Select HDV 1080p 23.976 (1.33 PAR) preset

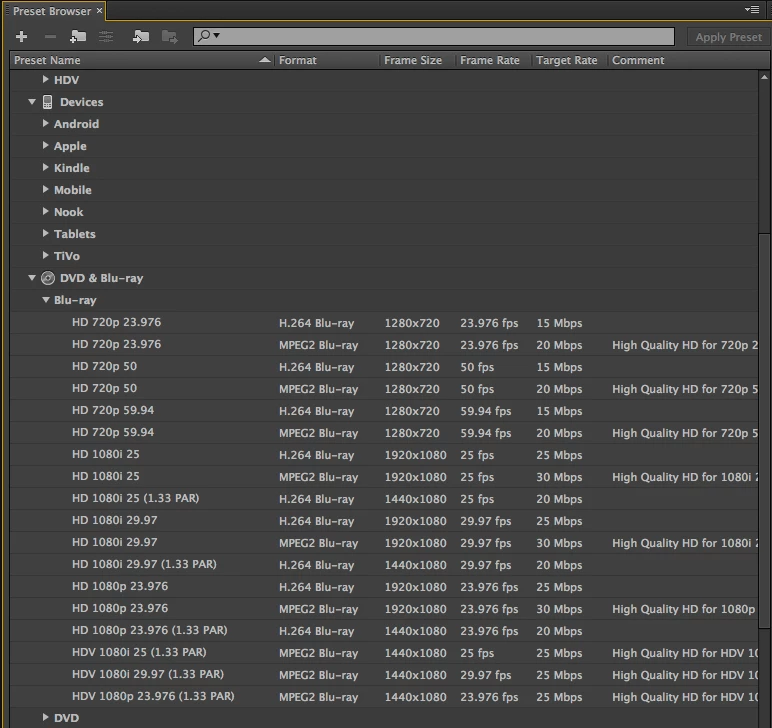384,696
